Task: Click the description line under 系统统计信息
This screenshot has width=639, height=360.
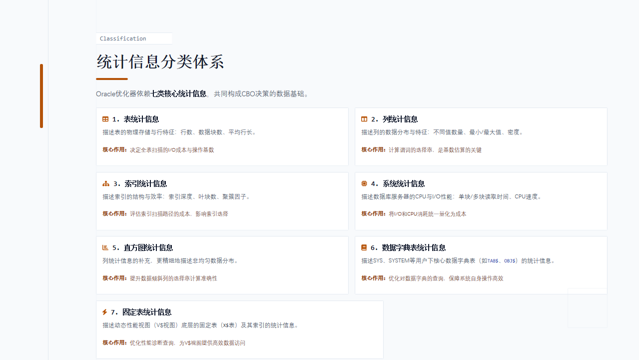Action: click(x=452, y=197)
